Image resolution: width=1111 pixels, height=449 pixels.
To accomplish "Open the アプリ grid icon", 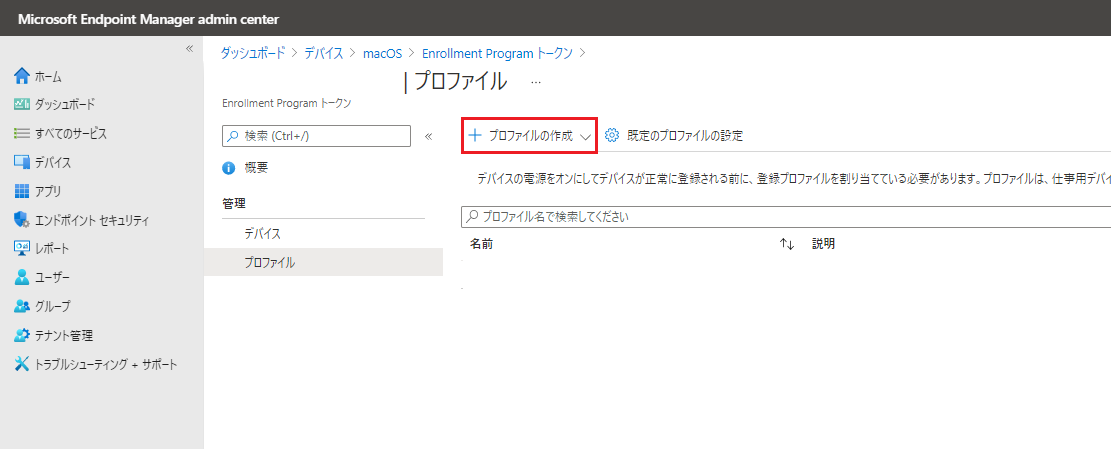I will point(22,191).
